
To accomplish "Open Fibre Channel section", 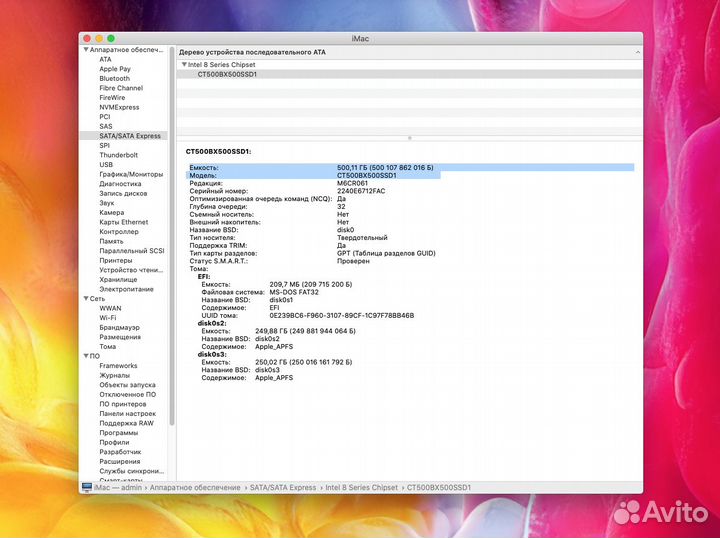I will click(121, 88).
